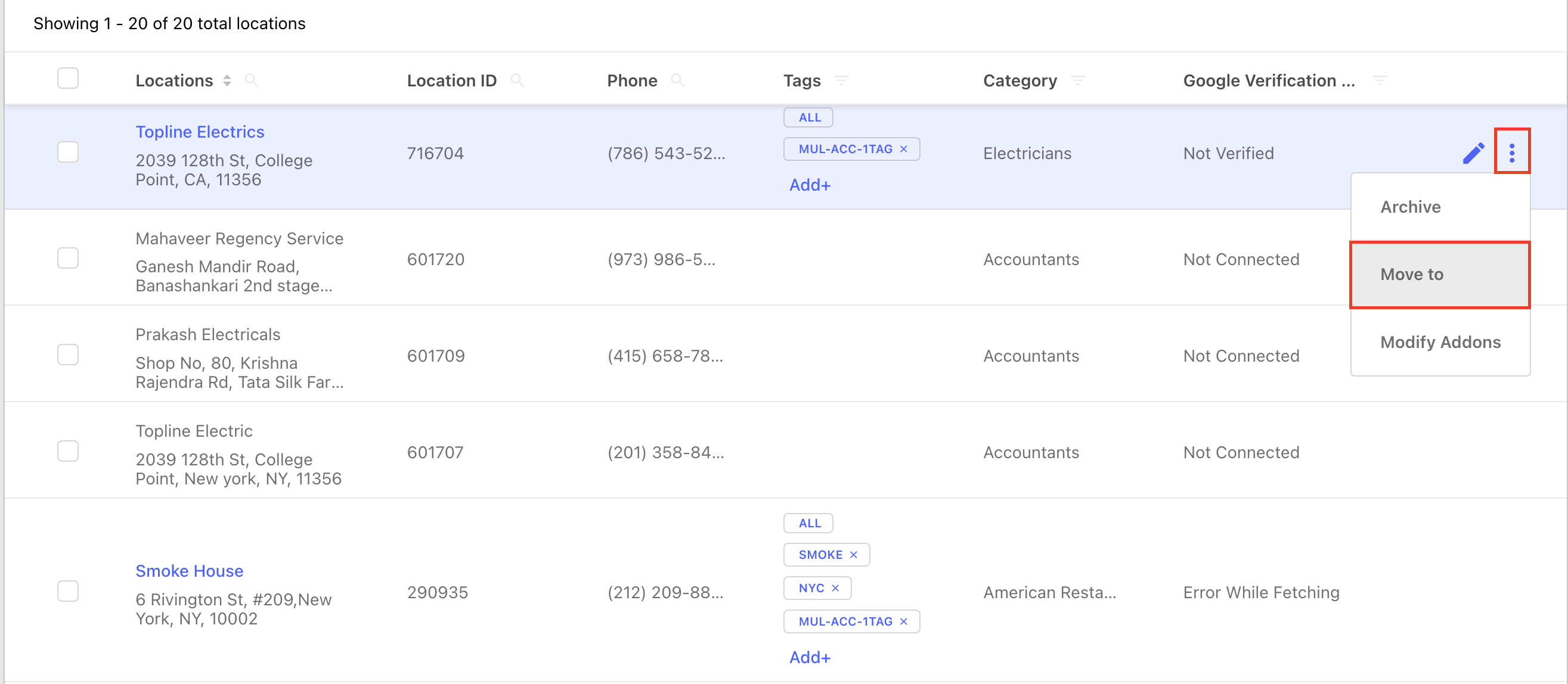Open three-dot menu for Topline Electrics

pos(1511,153)
